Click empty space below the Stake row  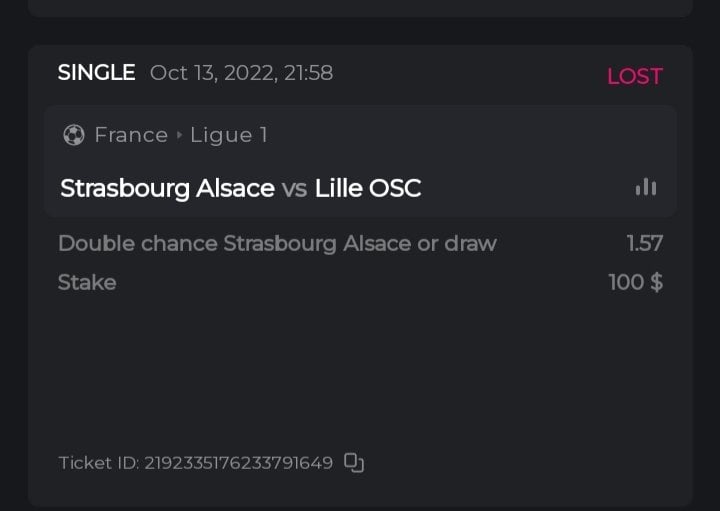click(x=360, y=370)
